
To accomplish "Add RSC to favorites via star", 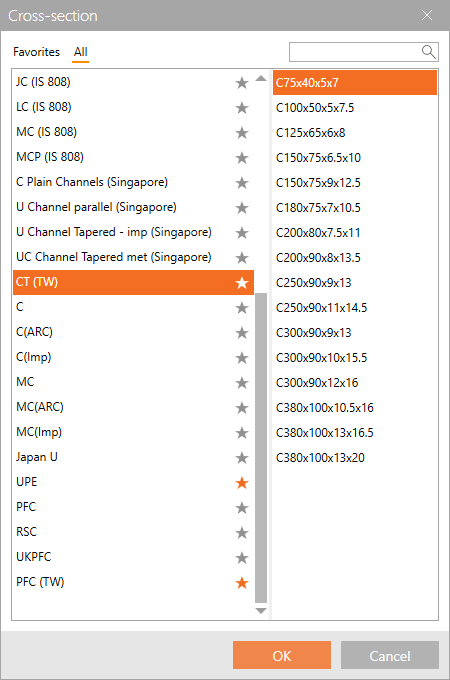I will [242, 533].
